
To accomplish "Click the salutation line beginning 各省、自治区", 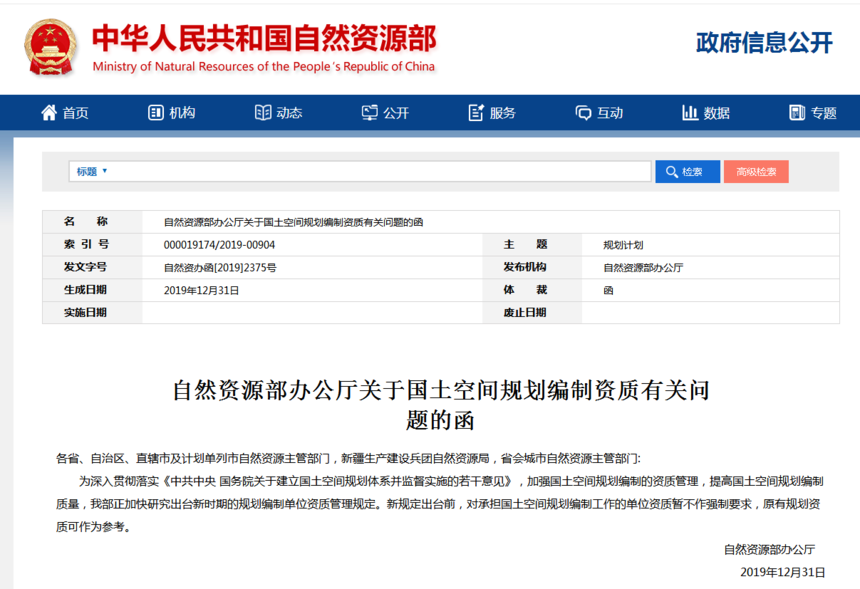I will [348, 458].
